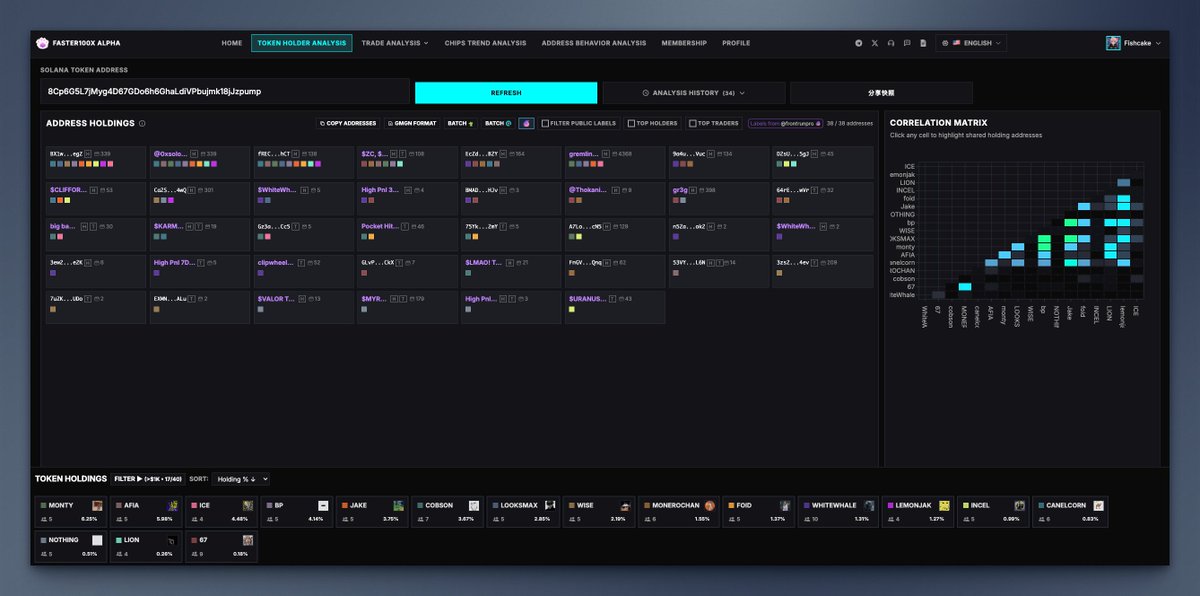The image size is (1200, 596).
Task: Open the X (Twitter) icon in the header
Action: click(x=875, y=43)
